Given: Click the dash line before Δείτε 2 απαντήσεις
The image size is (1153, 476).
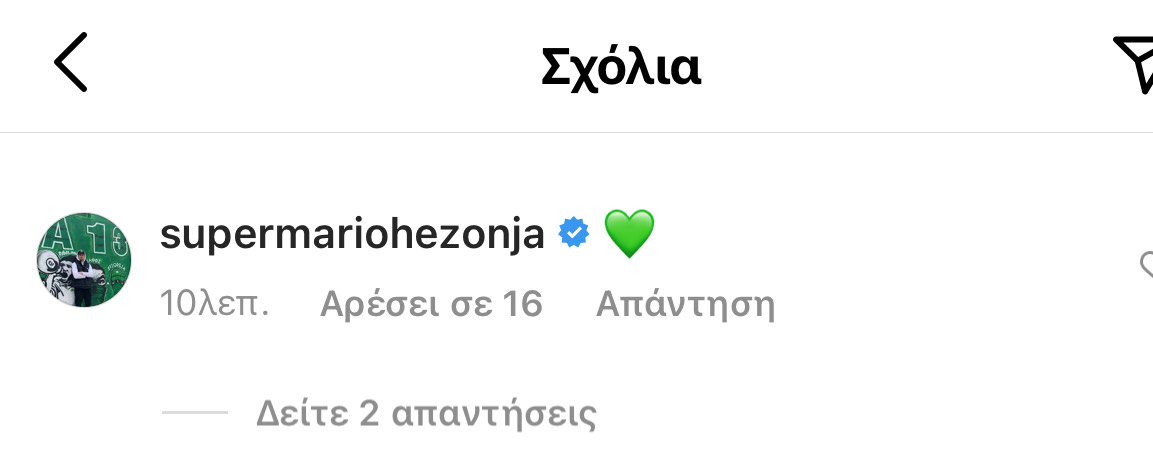Looking at the screenshot, I should [x=195, y=413].
